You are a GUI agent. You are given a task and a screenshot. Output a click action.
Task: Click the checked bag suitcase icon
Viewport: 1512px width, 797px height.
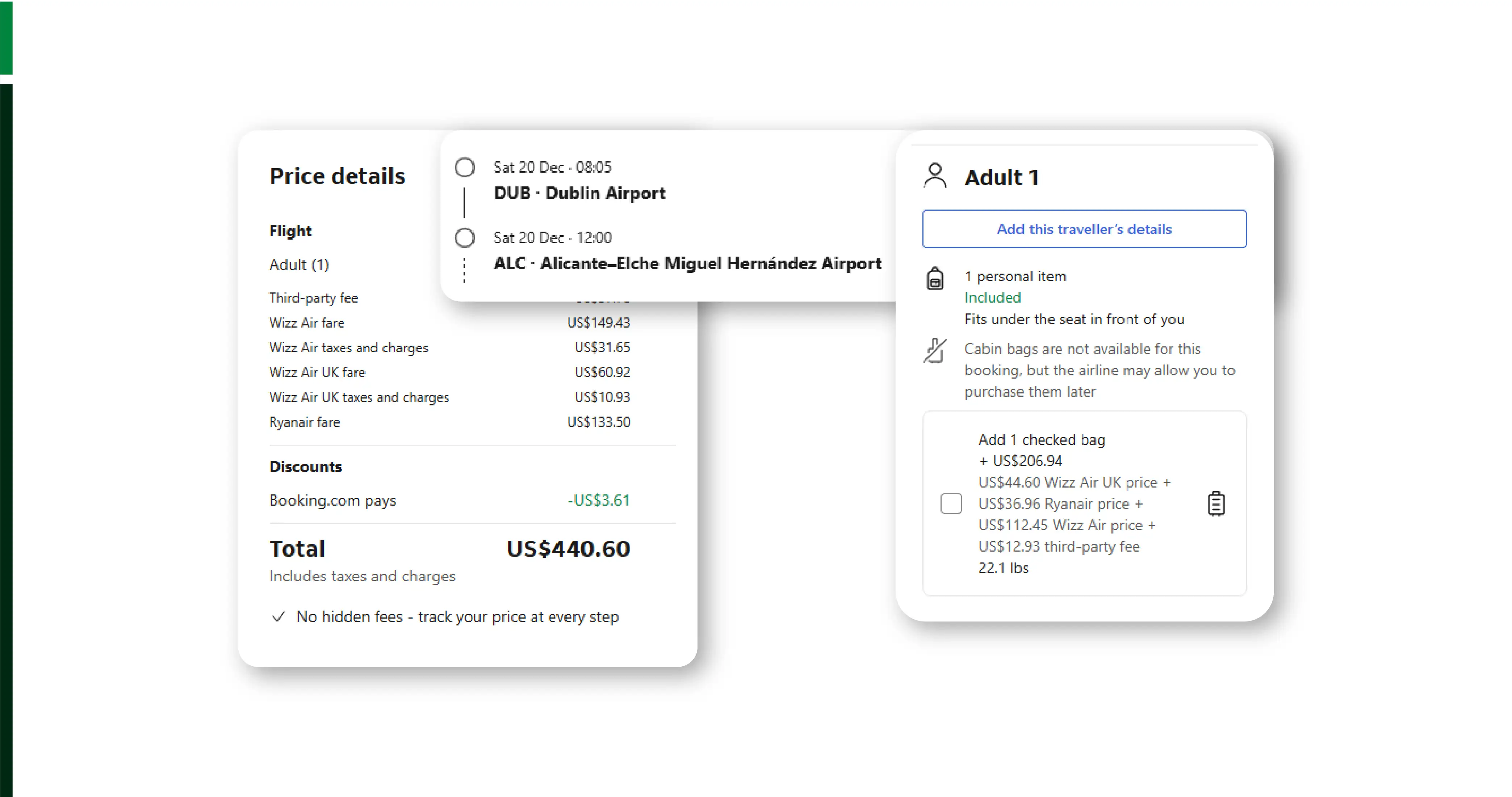pos(1216,504)
